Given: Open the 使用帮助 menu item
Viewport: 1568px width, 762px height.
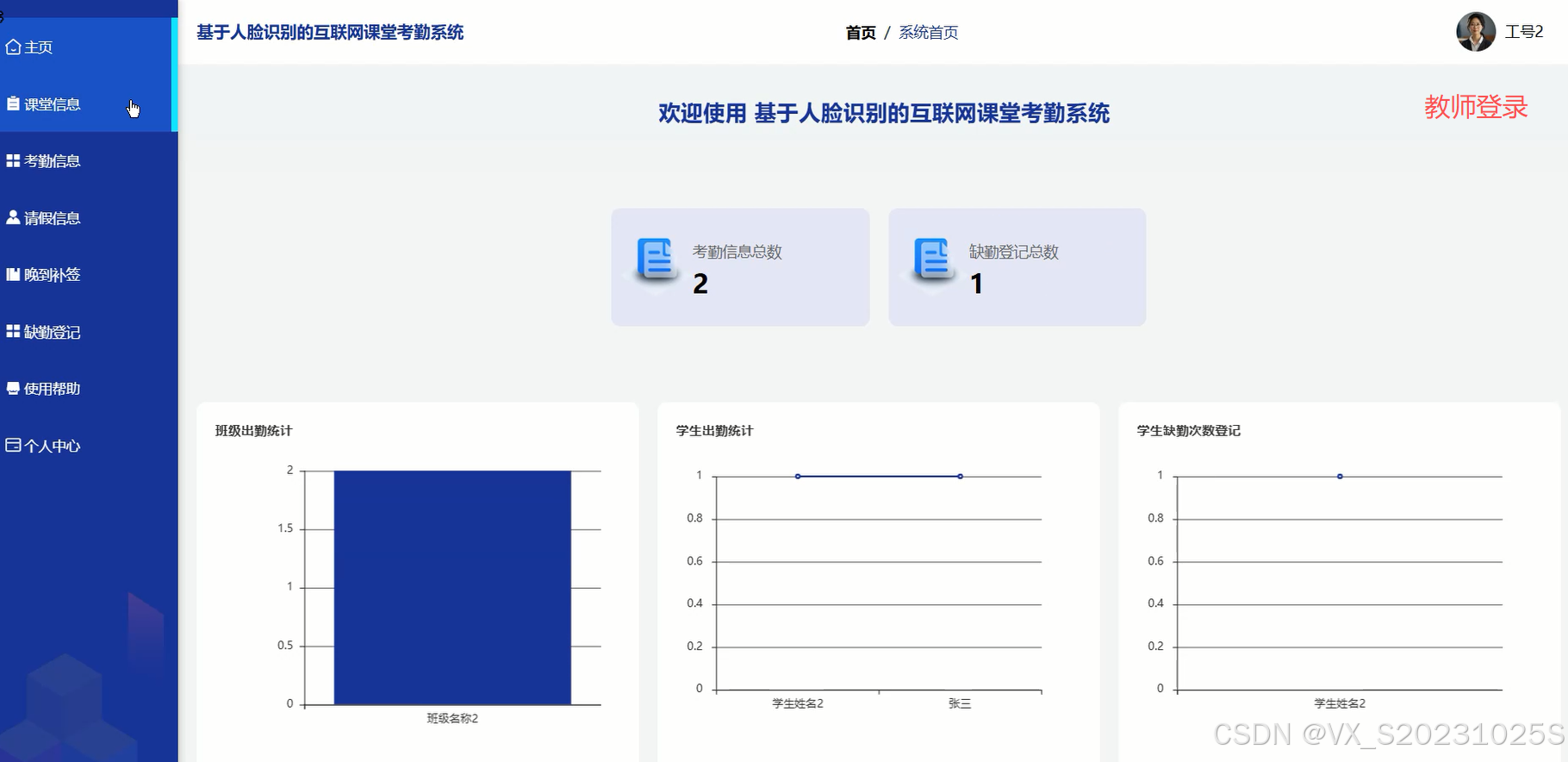Looking at the screenshot, I should (89, 388).
